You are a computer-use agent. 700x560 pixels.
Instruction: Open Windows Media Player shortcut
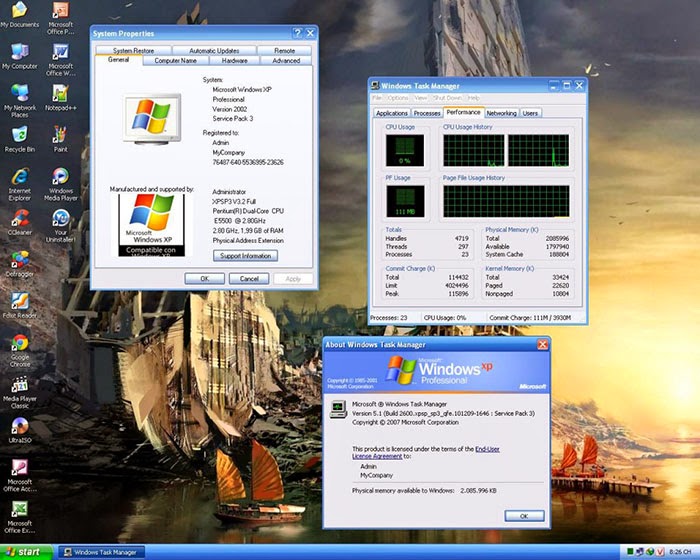[x=60, y=176]
